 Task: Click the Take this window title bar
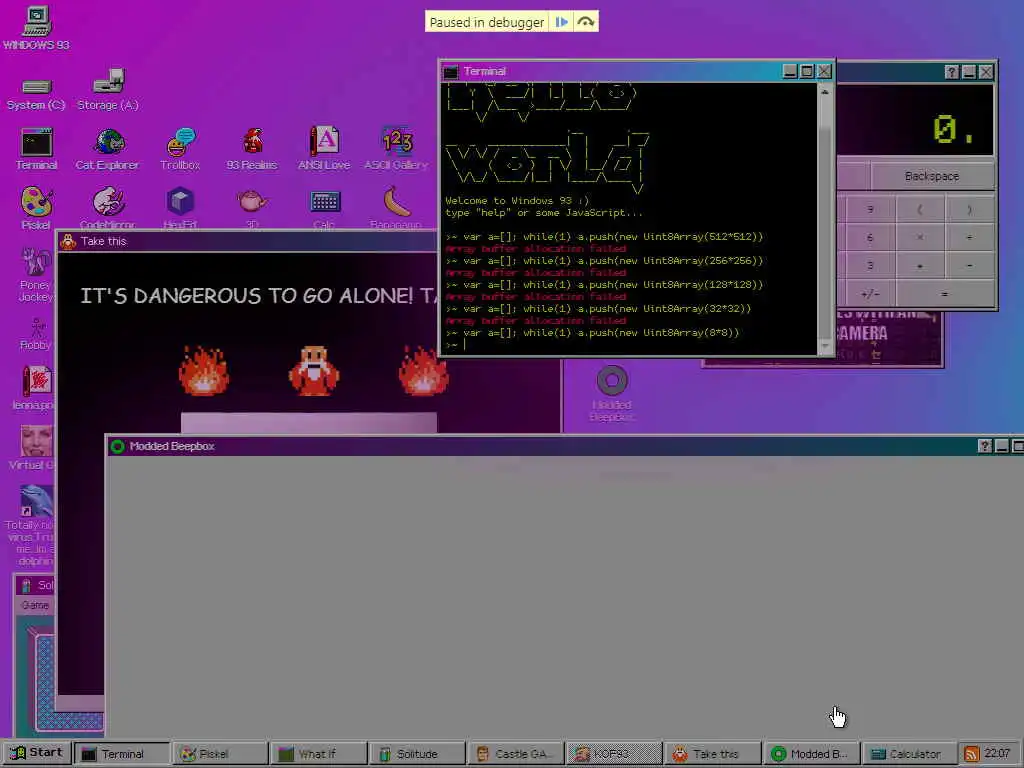248,241
